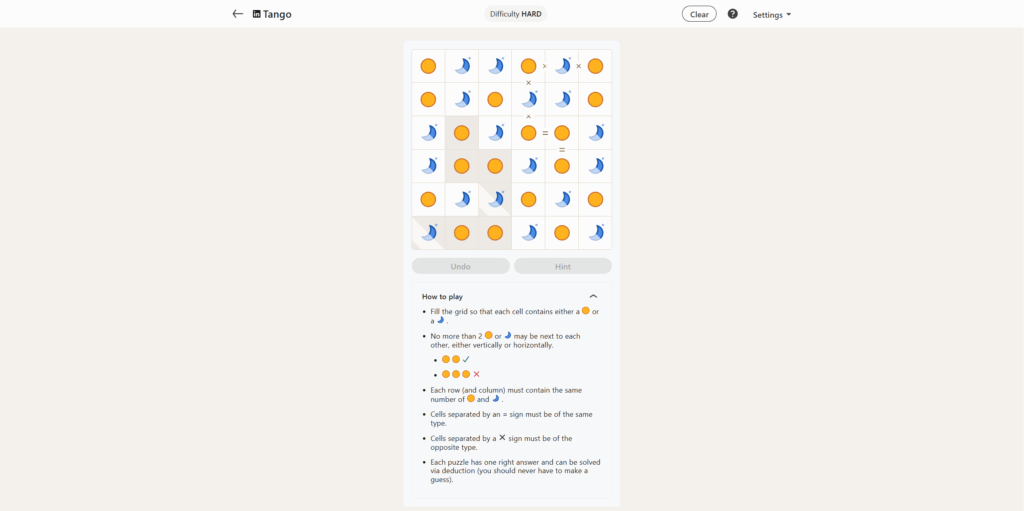Click the sun in the top-right grid cell
This screenshot has width=1024, height=511.
pyautogui.click(x=595, y=66)
